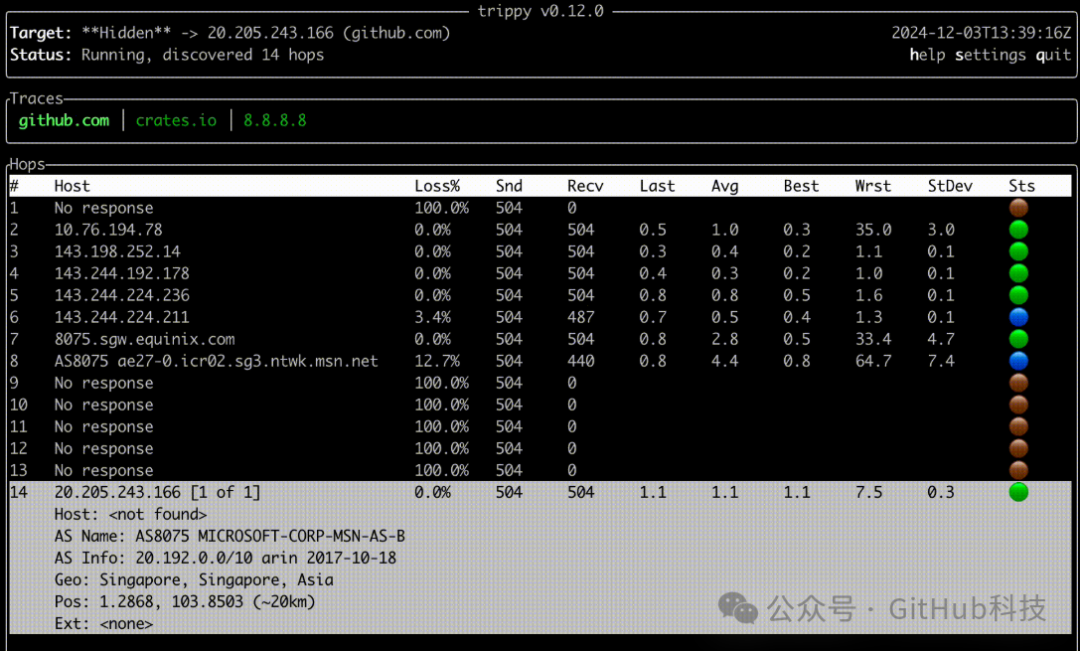The image size is (1080, 651).
Task: Click the Host column header
Action: [72, 186]
